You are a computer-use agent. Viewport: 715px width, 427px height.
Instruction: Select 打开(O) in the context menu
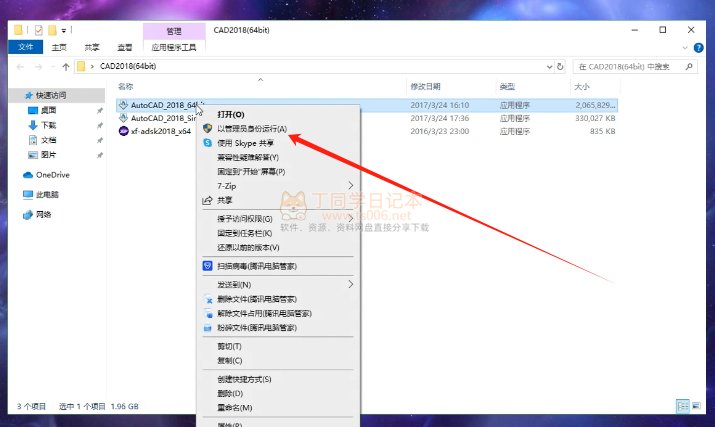tap(231, 115)
